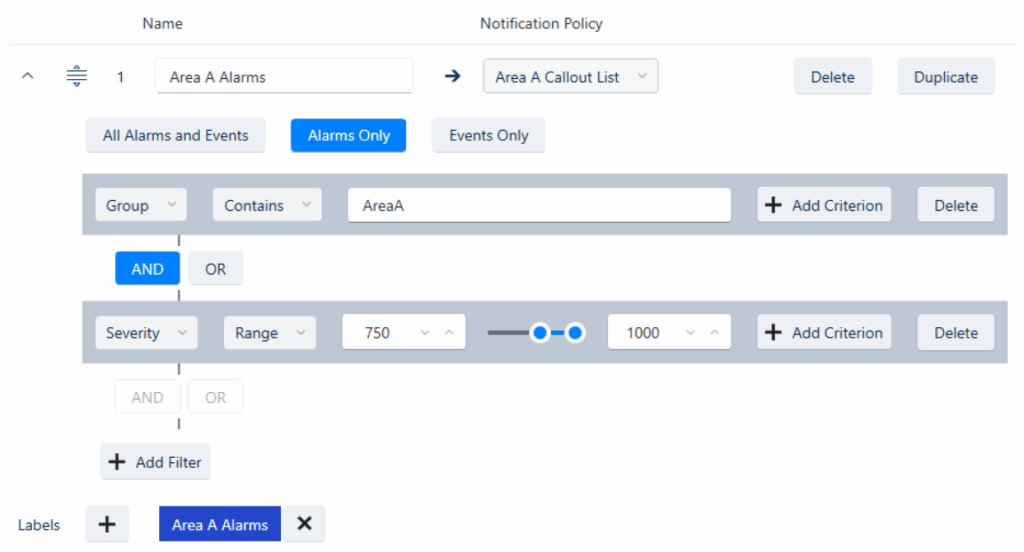Select the Events Only option
Viewport: 1024px width, 552px height.
pos(488,136)
